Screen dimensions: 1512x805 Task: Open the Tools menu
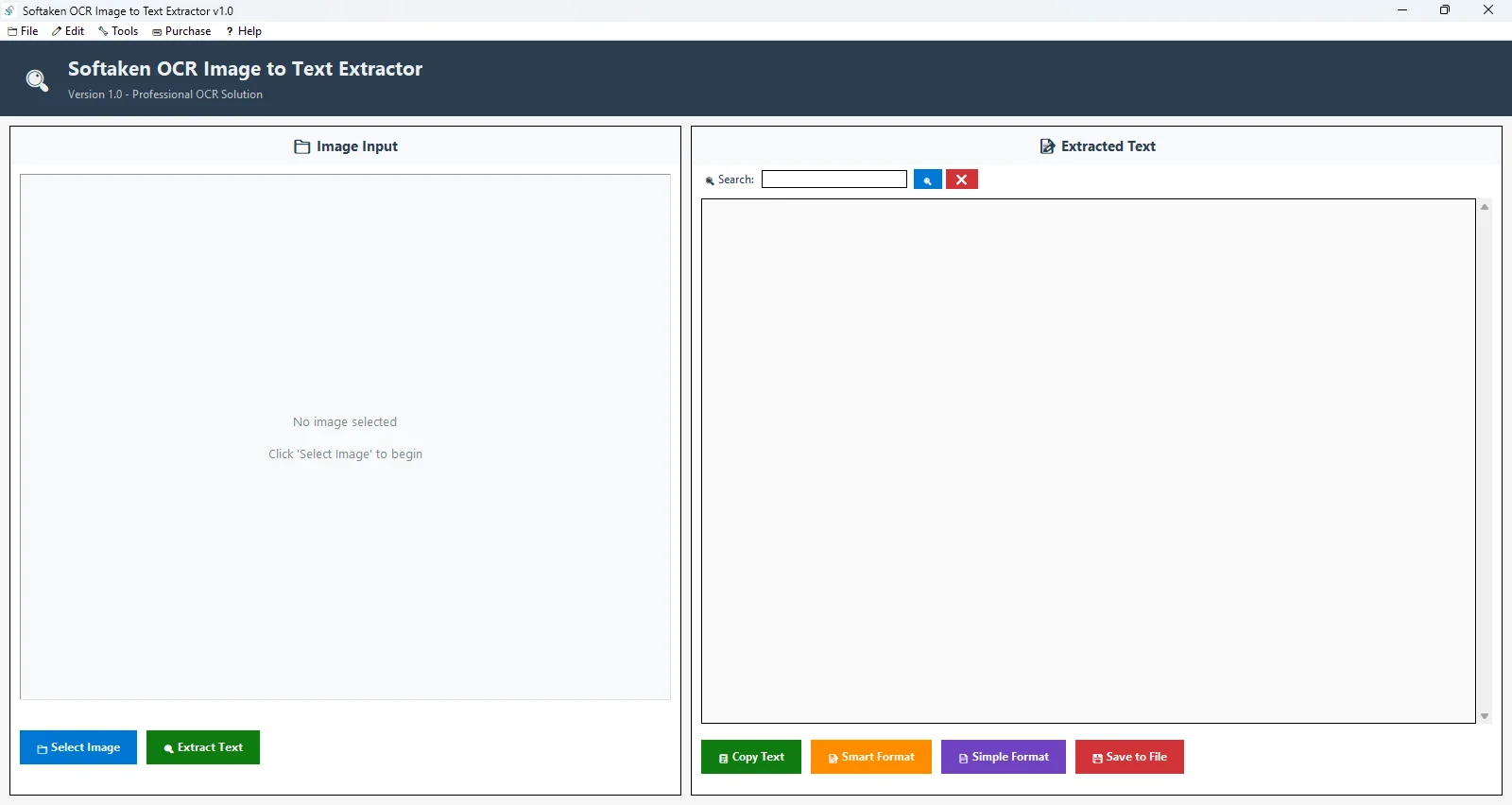click(118, 31)
